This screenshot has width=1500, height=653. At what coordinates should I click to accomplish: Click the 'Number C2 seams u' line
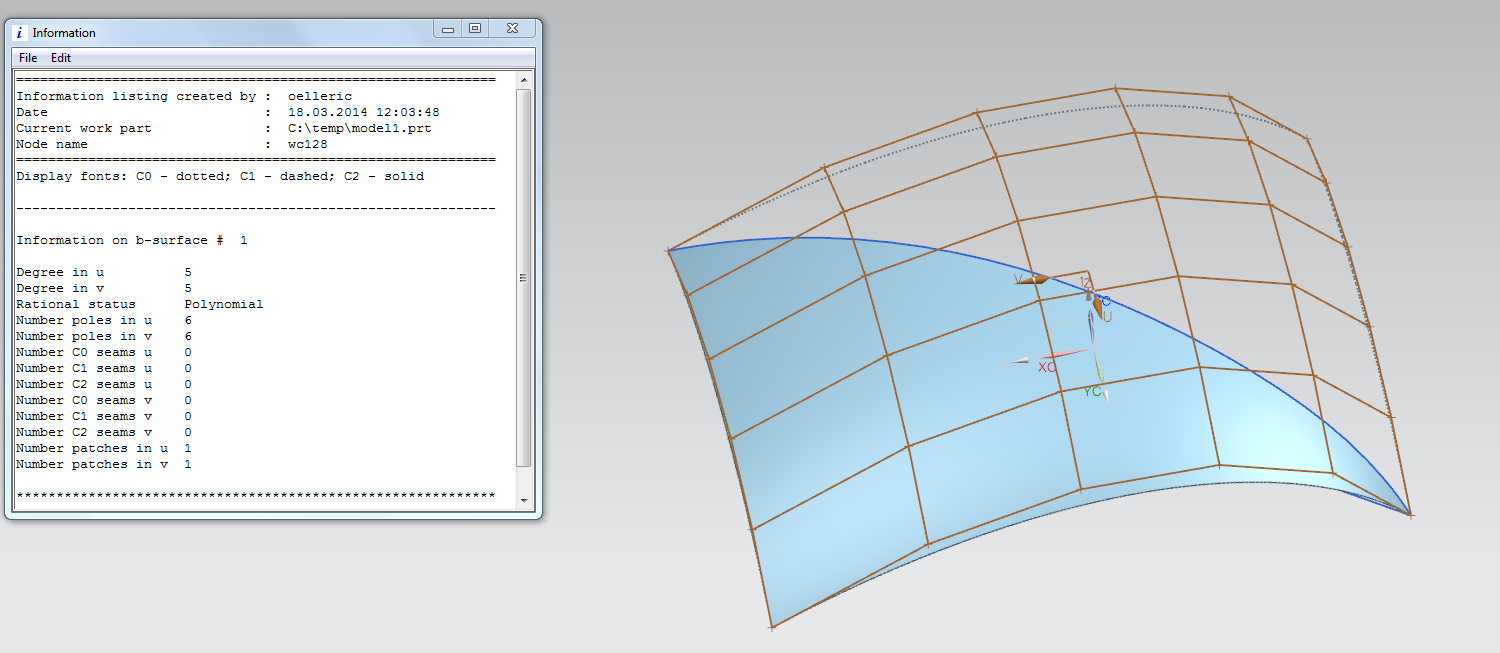pos(104,384)
